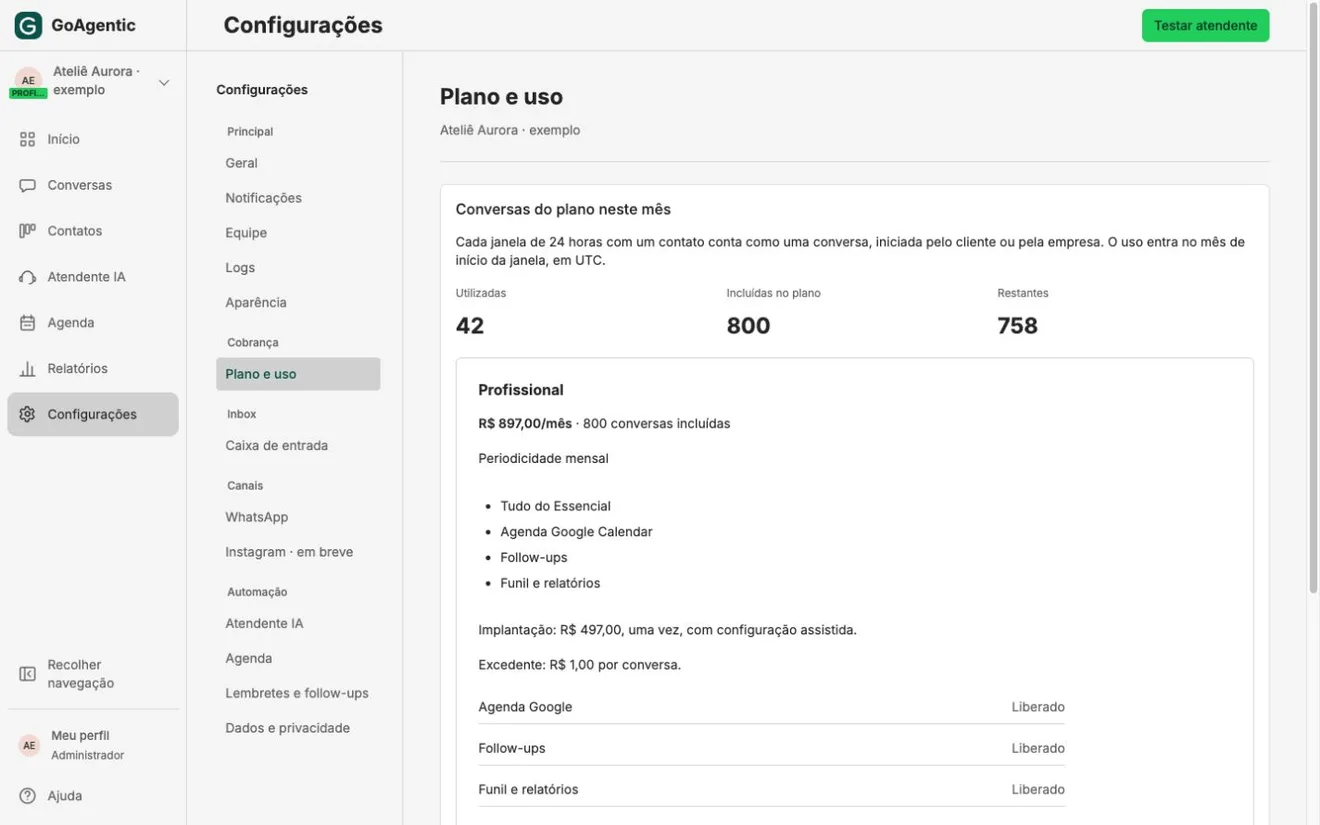Click the Ateliê Aurora workspace avatar
The height and width of the screenshot is (825, 1320).
click(x=28, y=80)
